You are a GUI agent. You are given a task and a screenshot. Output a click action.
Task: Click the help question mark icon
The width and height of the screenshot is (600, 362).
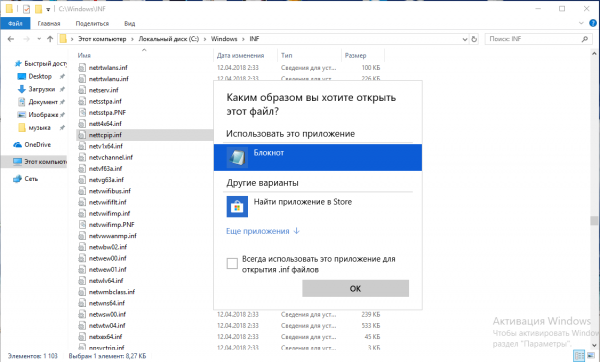tap(593, 23)
